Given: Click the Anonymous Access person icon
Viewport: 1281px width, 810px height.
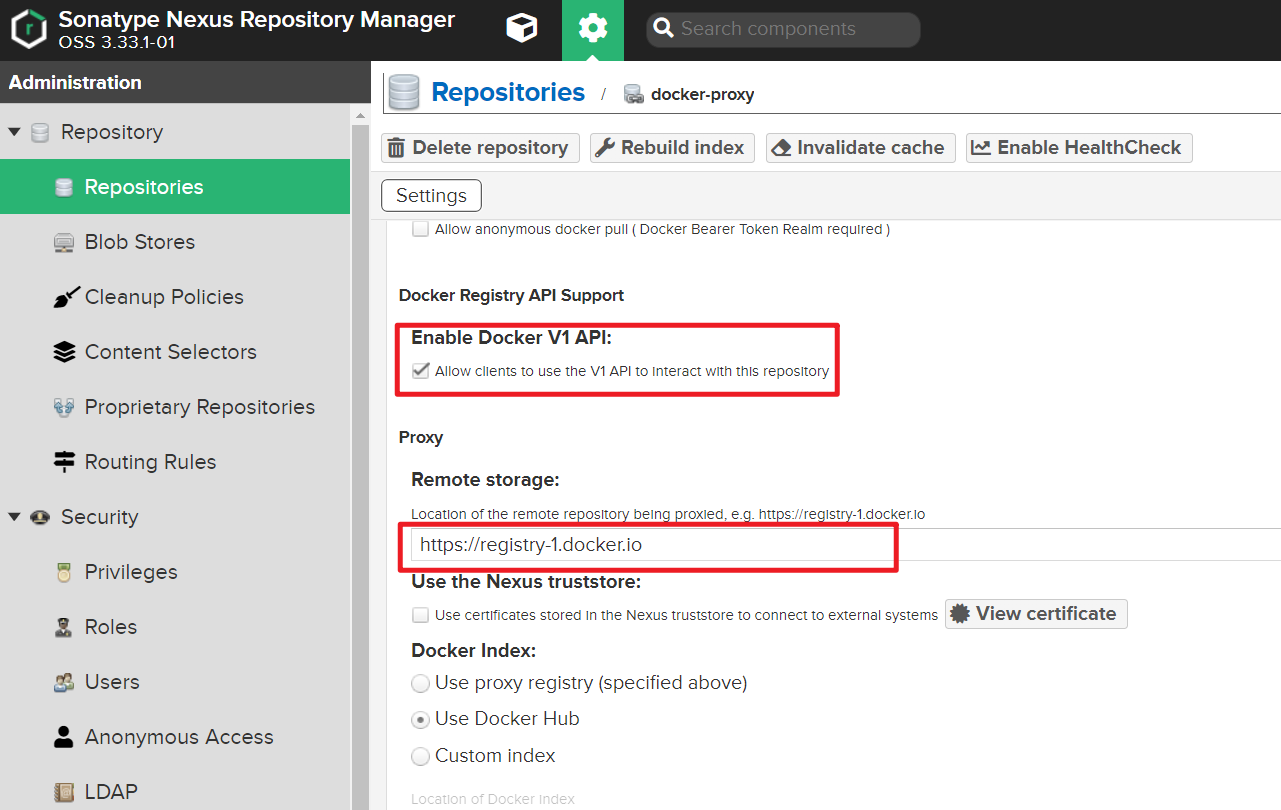Looking at the screenshot, I should click(64, 737).
